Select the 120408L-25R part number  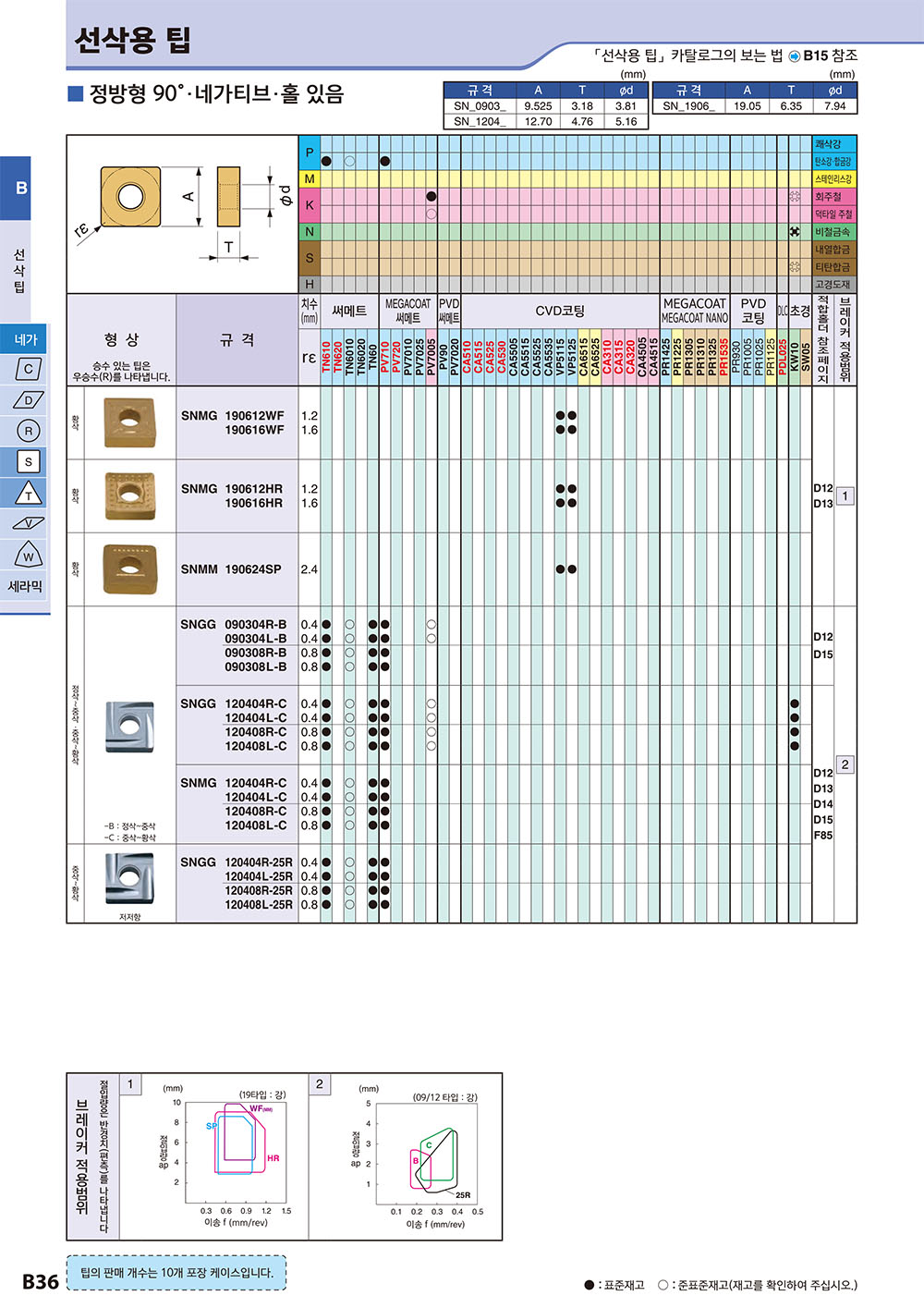(x=259, y=905)
